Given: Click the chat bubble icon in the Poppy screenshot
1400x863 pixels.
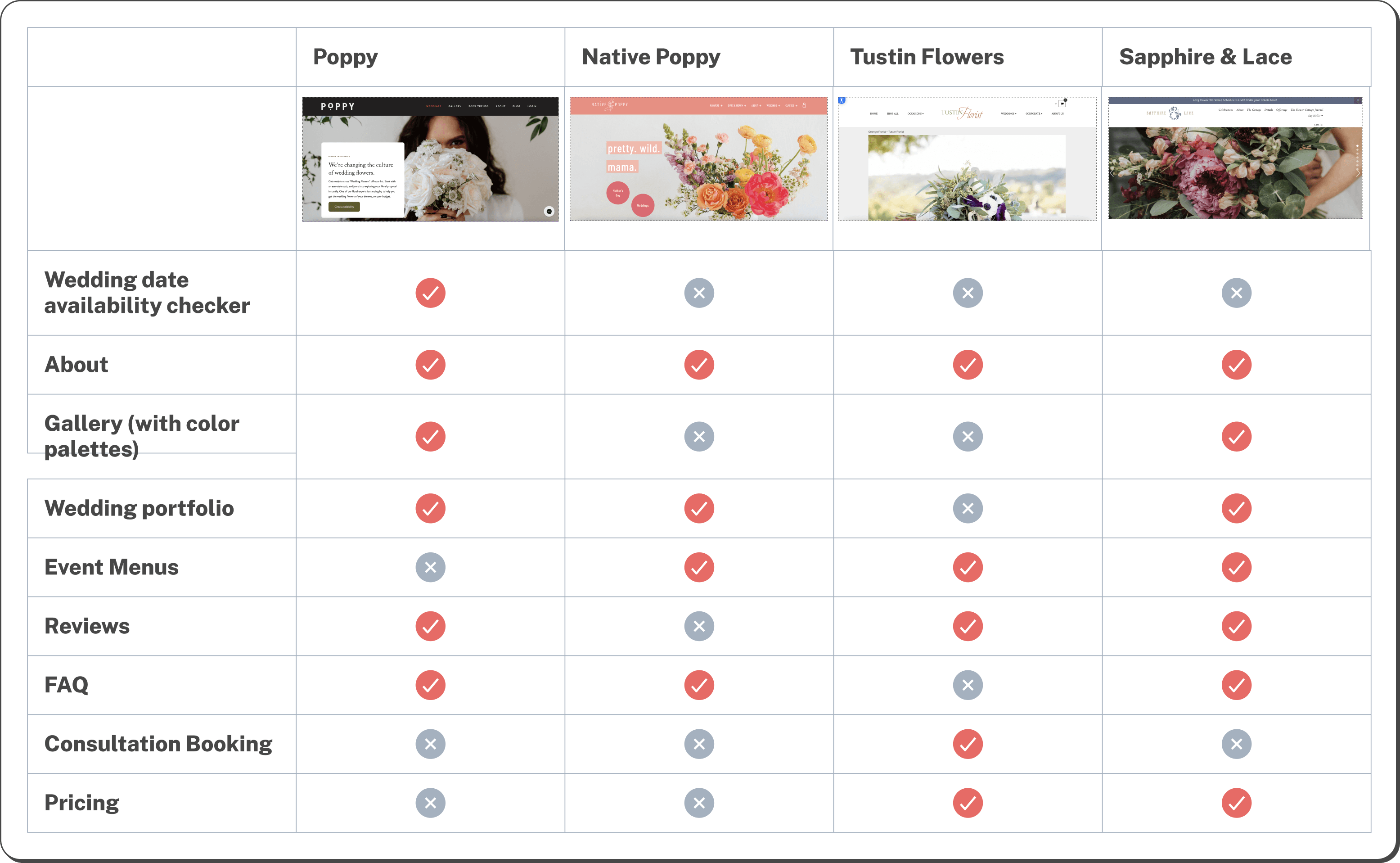Looking at the screenshot, I should tap(549, 211).
